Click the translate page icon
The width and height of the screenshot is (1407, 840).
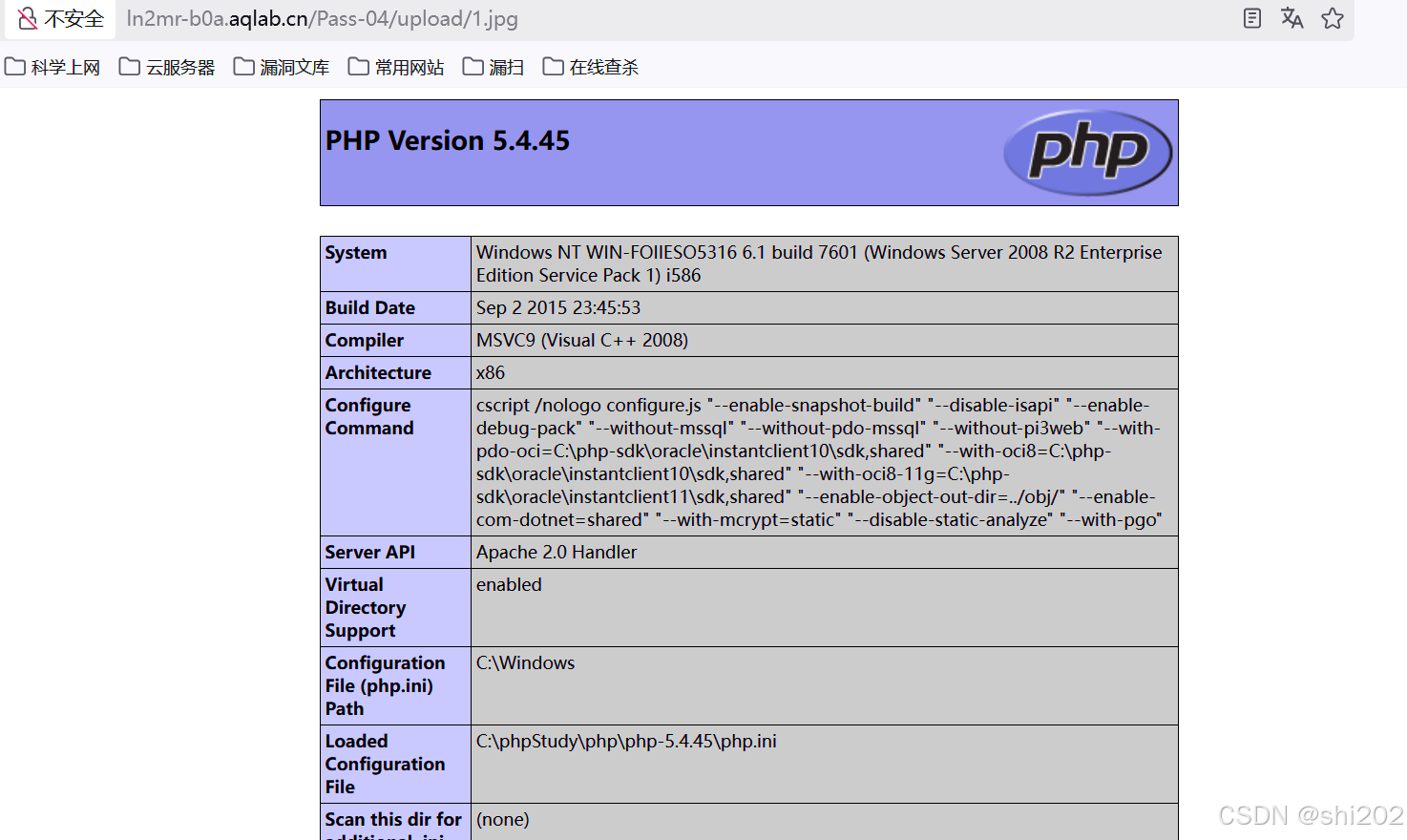click(1292, 18)
